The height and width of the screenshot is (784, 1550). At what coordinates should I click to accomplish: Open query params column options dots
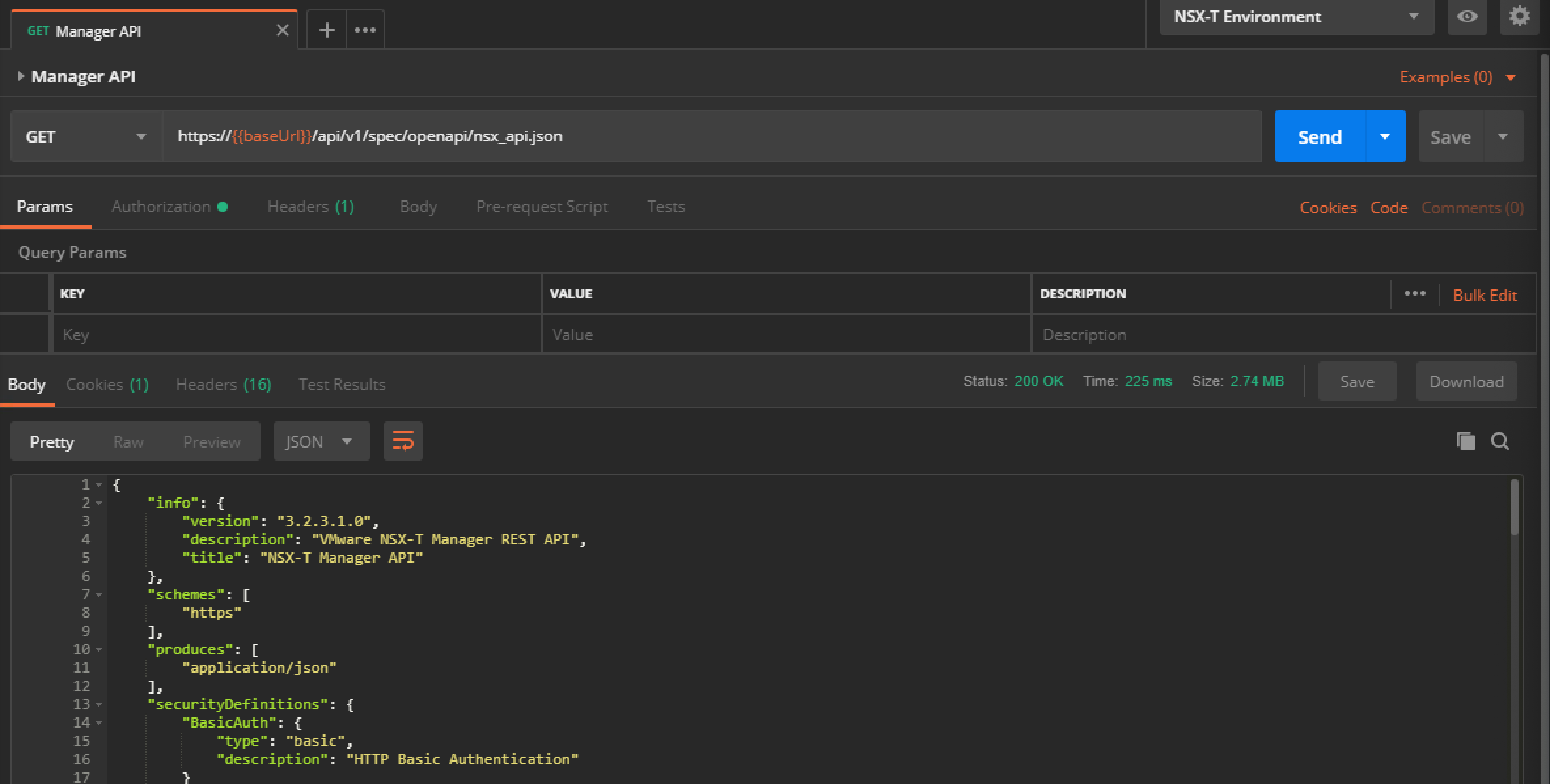coord(1415,294)
